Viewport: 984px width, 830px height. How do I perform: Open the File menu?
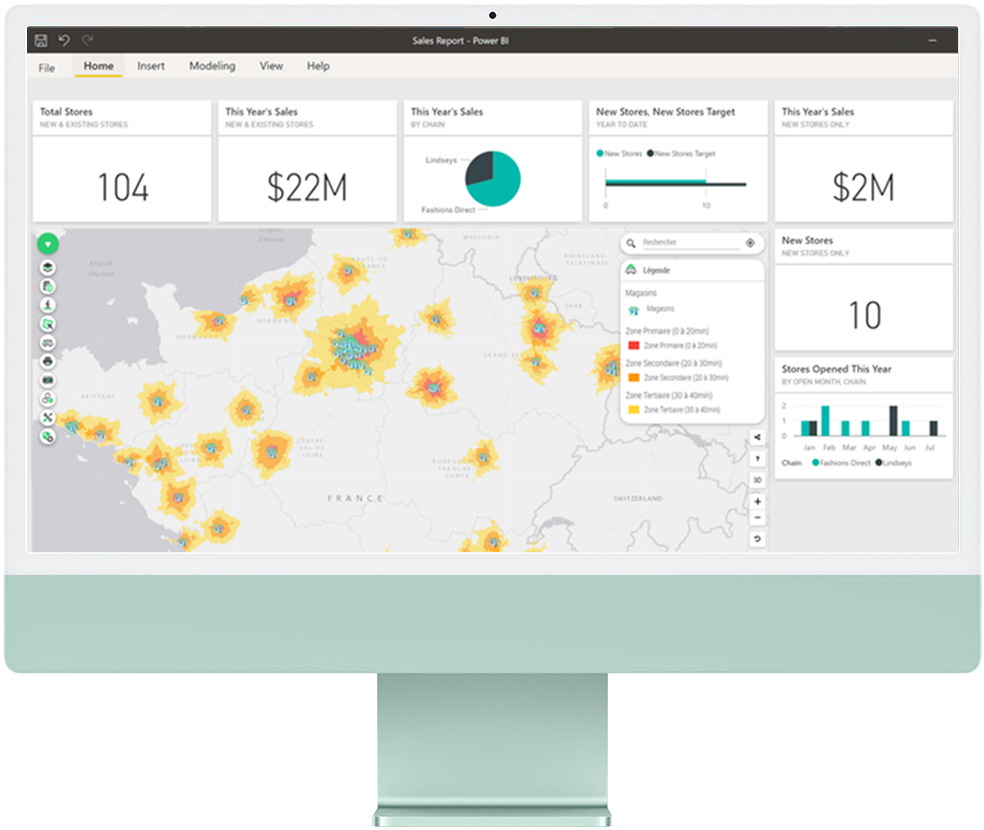[x=47, y=68]
